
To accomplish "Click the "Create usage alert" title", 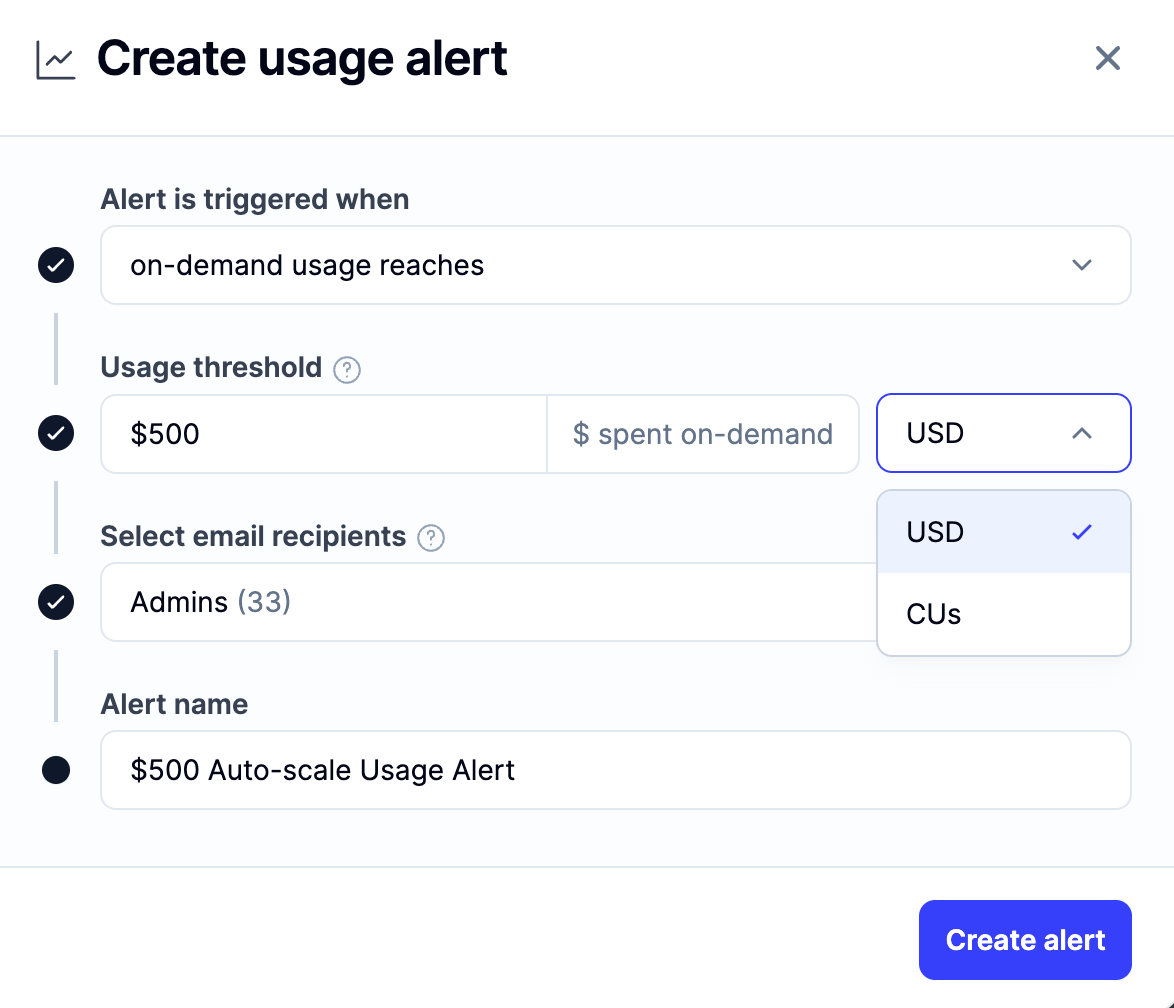I will coord(302,59).
